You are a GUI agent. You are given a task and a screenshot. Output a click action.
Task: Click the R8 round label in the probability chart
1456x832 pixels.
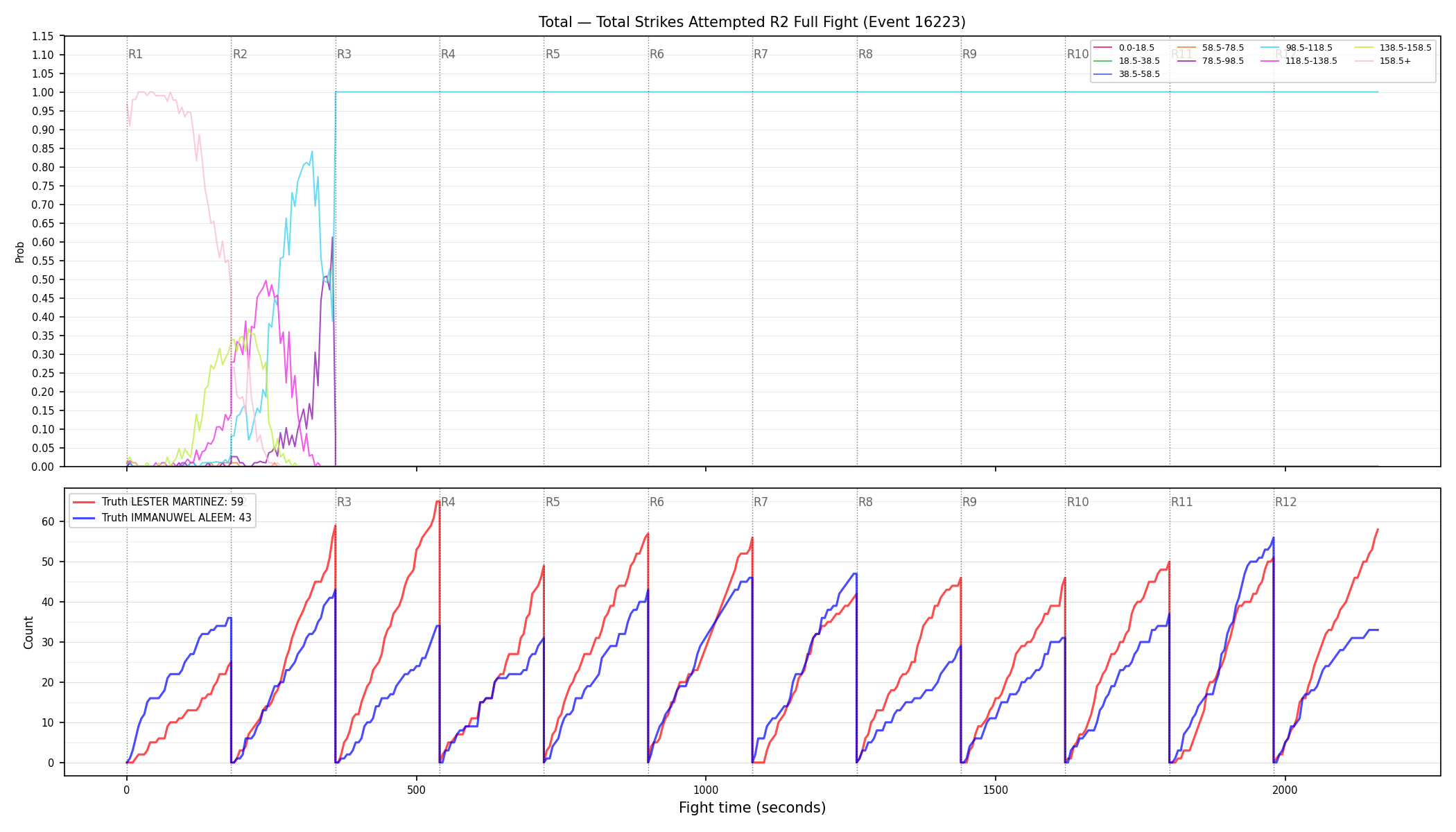tap(865, 54)
